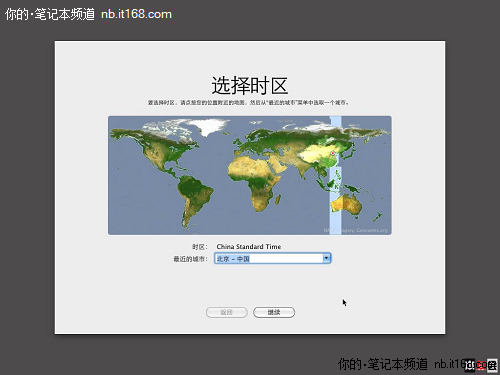The image size is (500, 375).
Task: Click the 时区: label
Action: click(200, 247)
